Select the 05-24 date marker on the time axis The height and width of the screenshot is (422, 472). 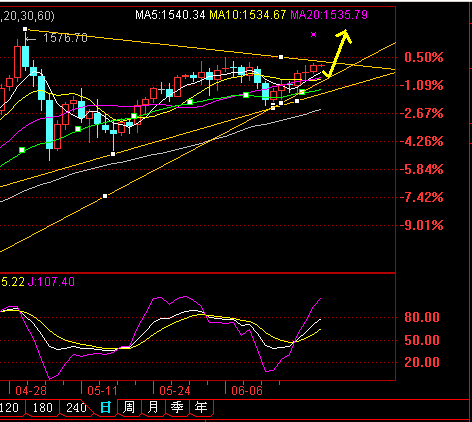(x=175, y=391)
